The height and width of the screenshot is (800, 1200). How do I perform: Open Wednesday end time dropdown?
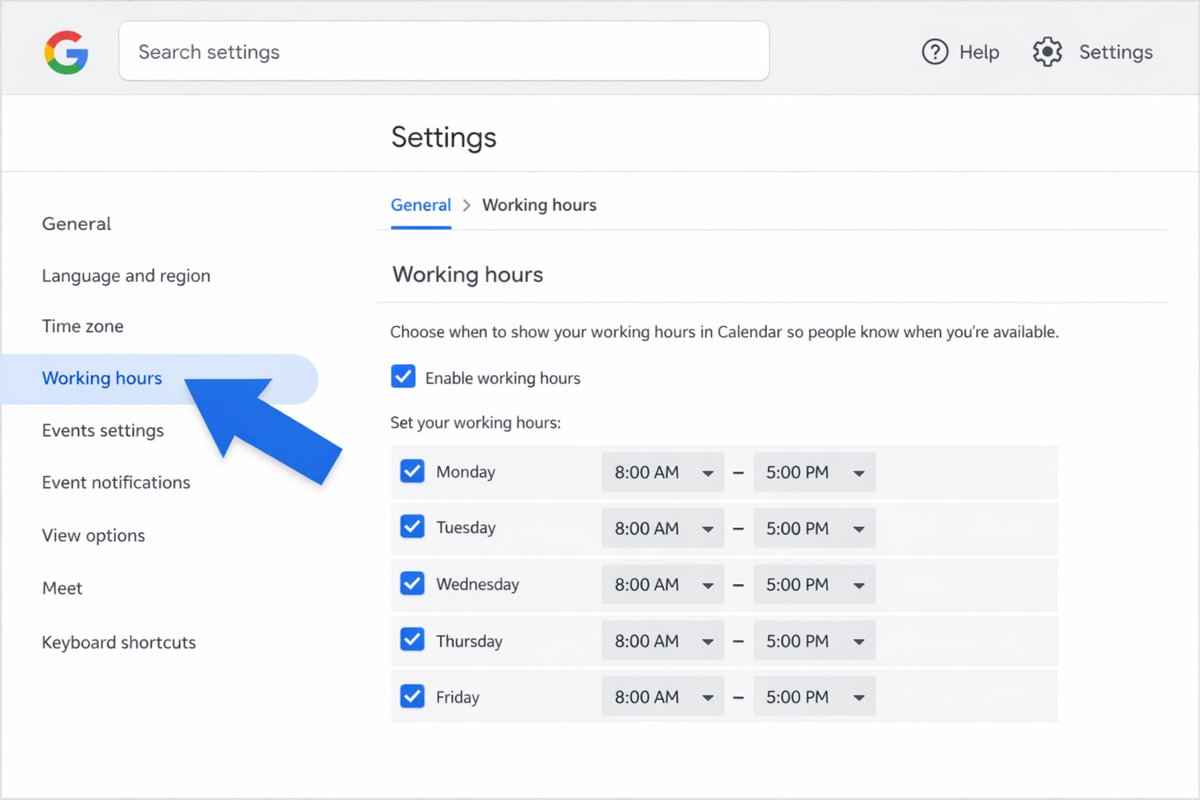click(x=814, y=585)
